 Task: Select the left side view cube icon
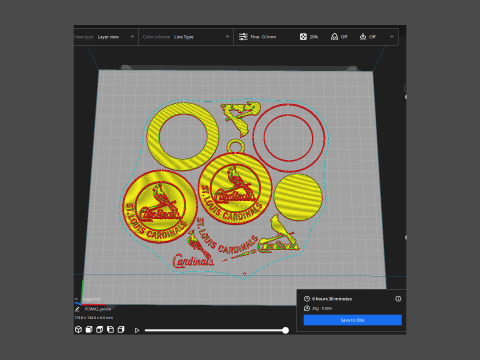click(x=110, y=330)
